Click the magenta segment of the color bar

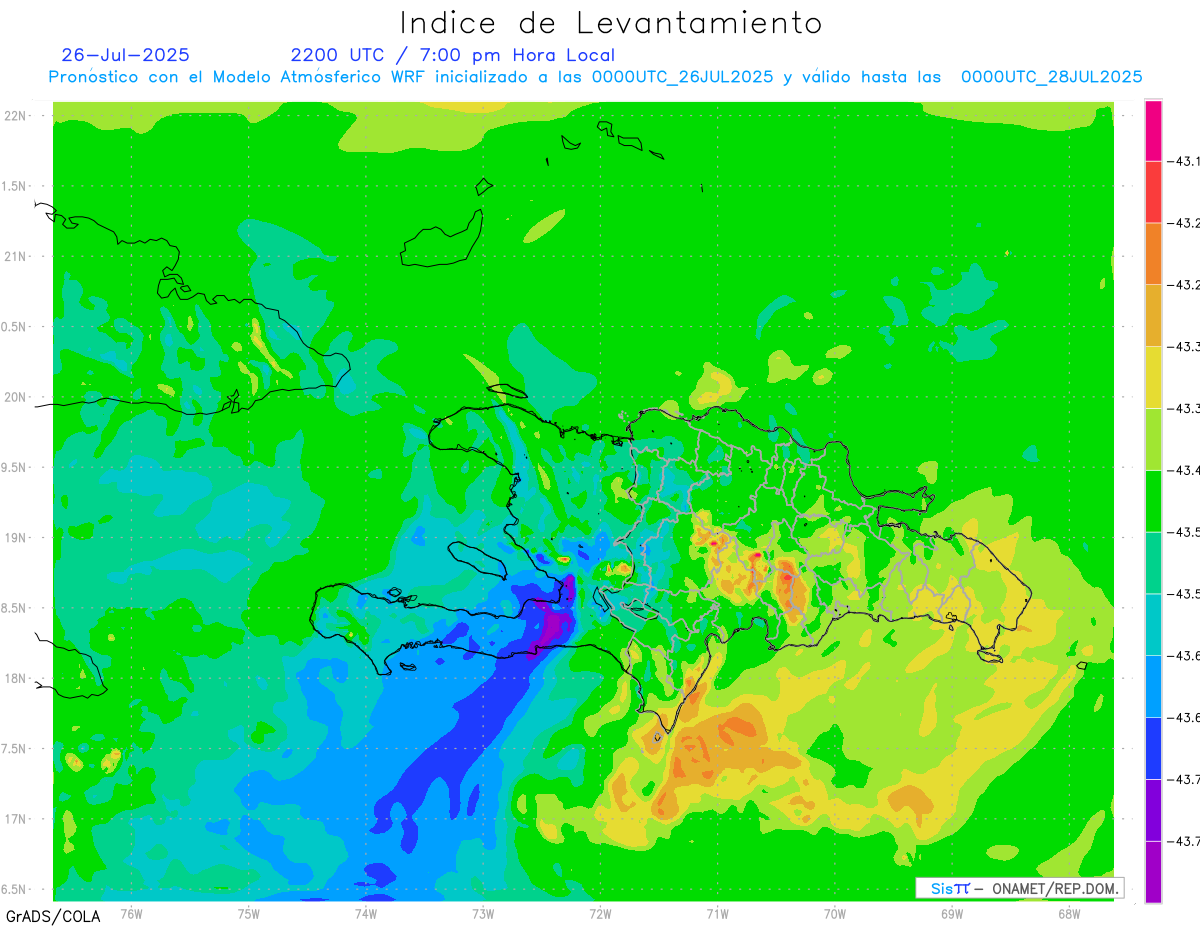pyautogui.click(x=1153, y=131)
